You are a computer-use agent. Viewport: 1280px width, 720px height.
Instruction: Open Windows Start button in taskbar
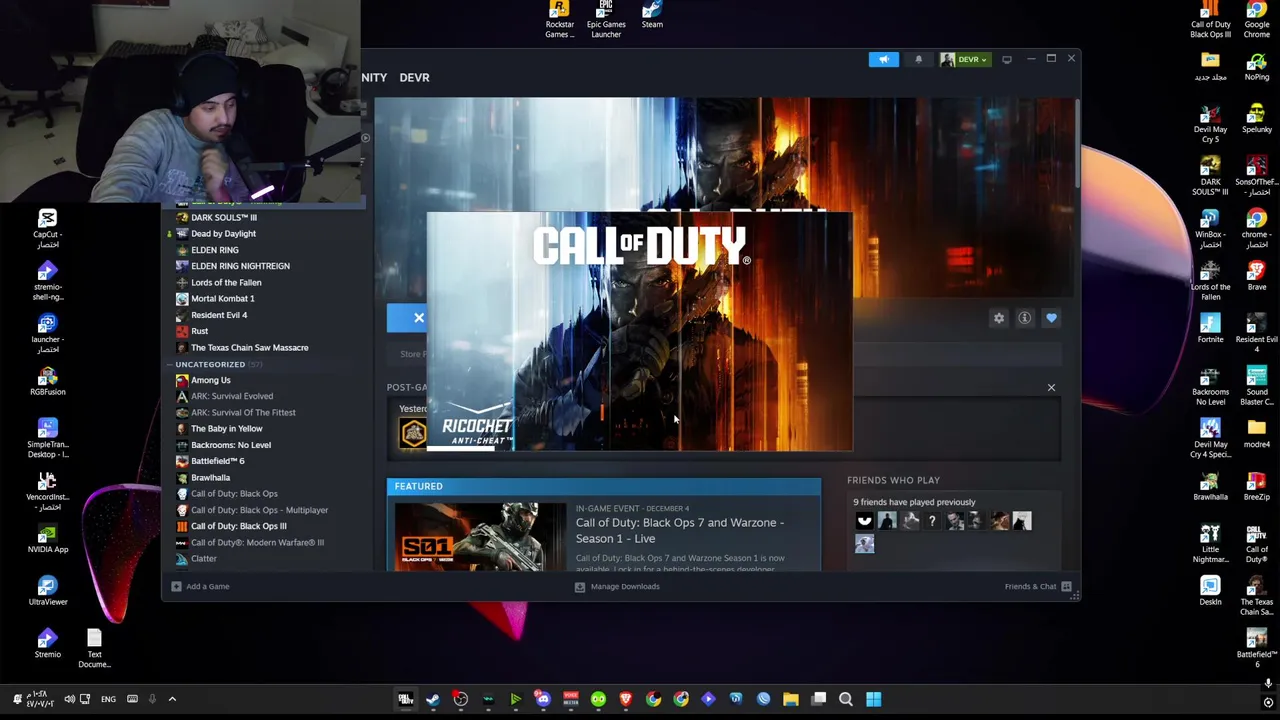click(873, 699)
